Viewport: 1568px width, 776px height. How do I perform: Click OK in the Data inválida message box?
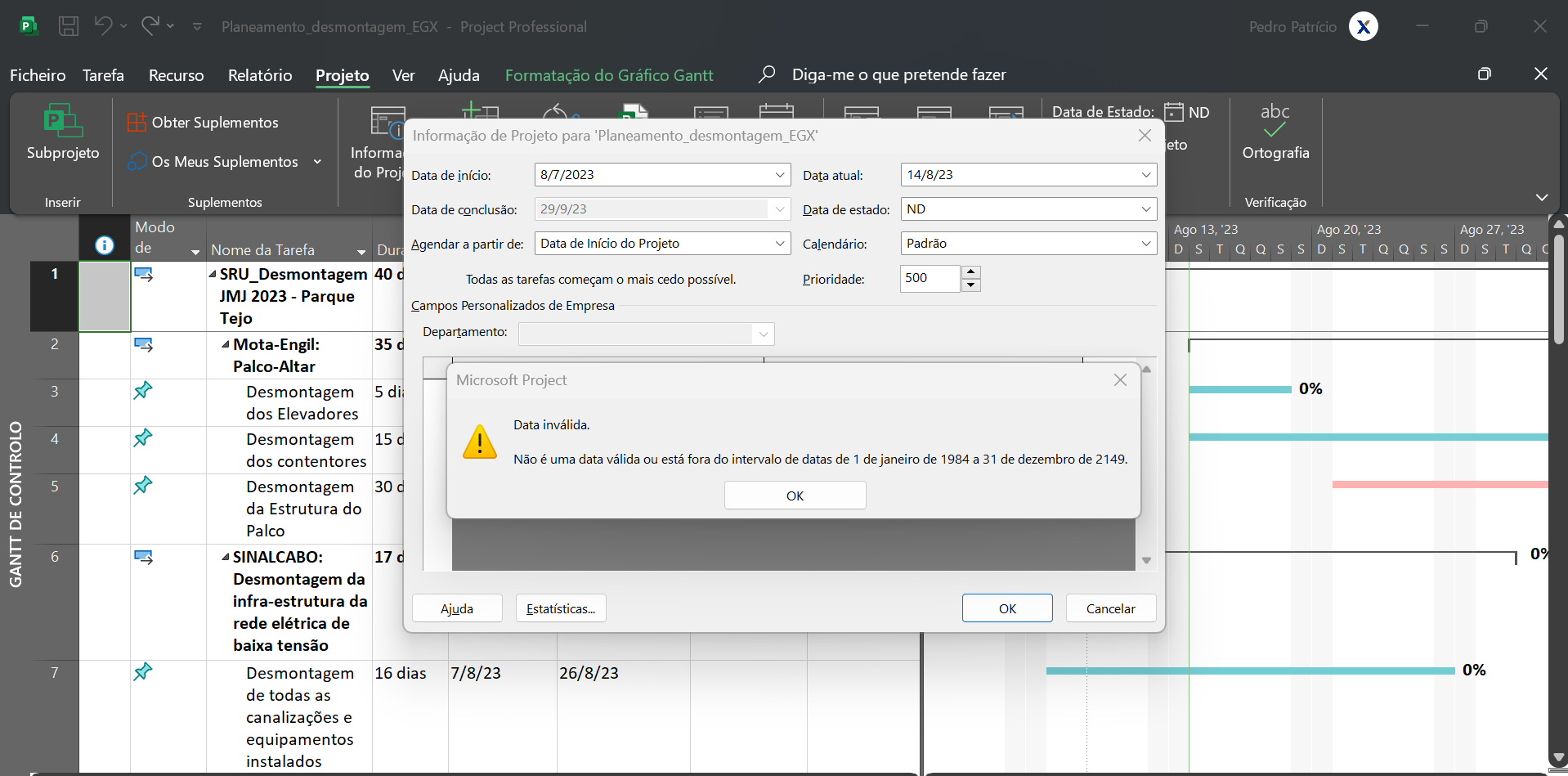795,496
